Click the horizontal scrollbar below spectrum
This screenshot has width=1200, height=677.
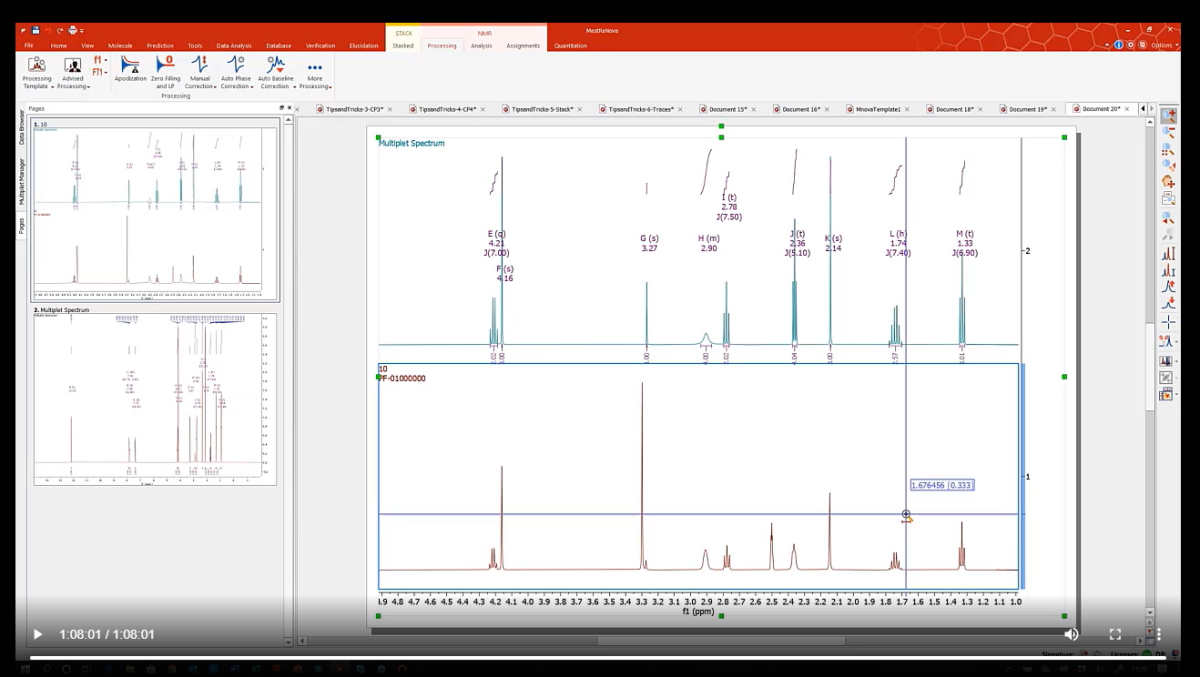[x=720, y=641]
